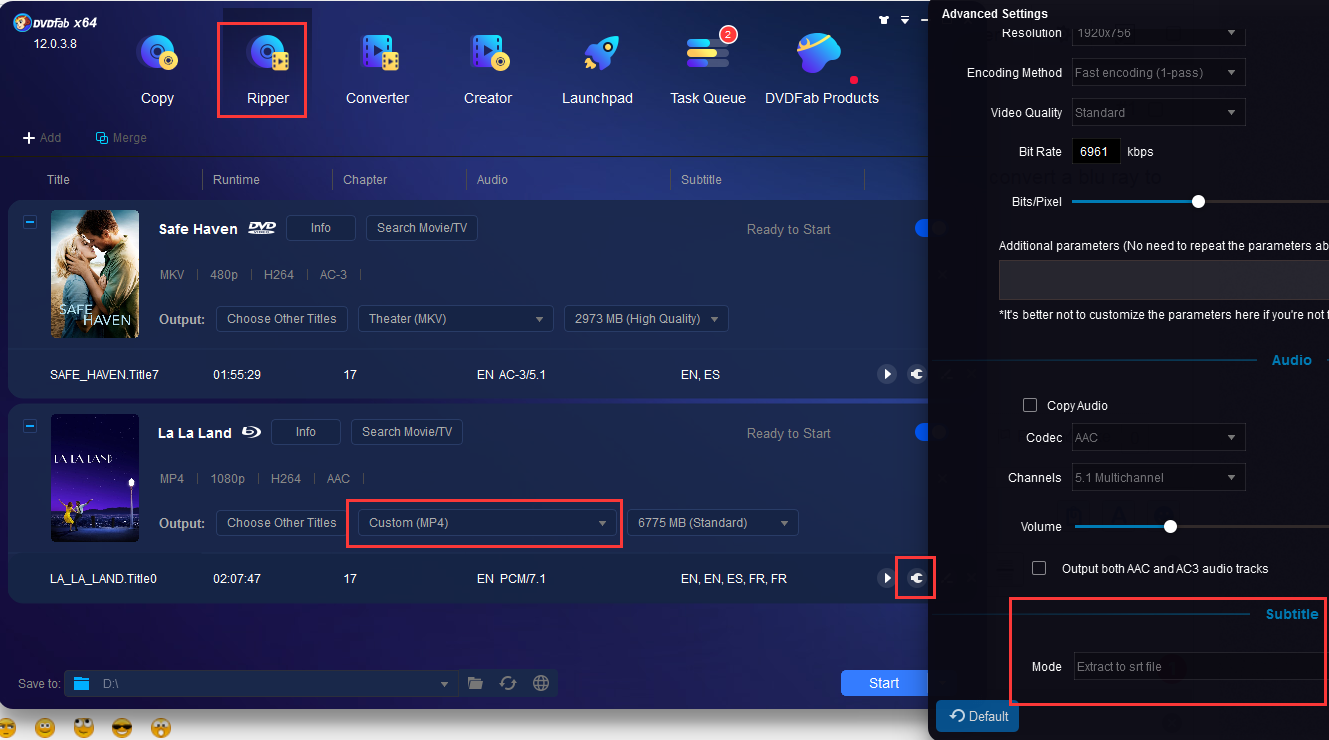This screenshot has height=740, width=1329.
Task: Click the Additional parameters text box
Action: point(1164,280)
